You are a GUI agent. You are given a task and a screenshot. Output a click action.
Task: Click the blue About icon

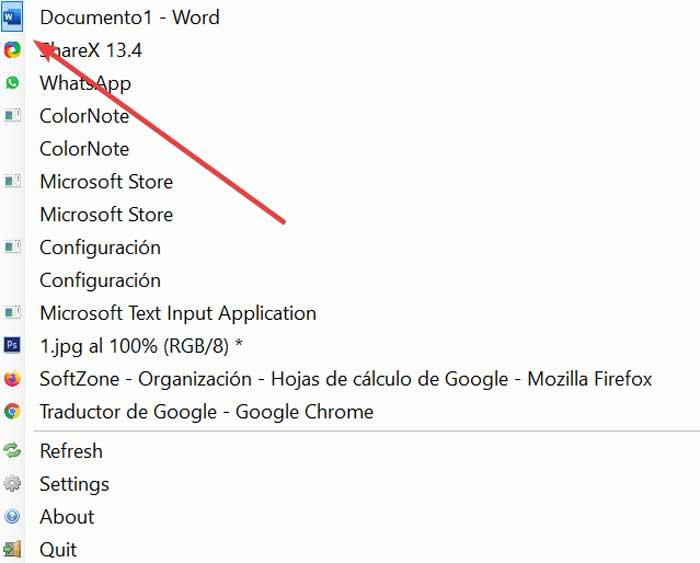[12, 517]
